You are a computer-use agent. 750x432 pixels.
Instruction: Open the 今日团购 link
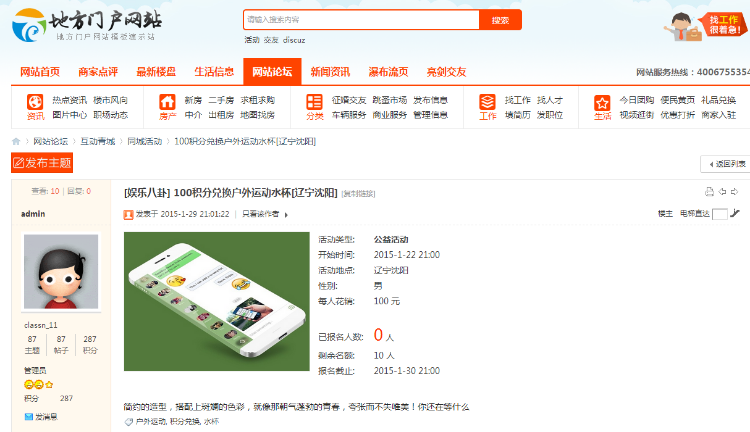pyautogui.click(x=637, y=100)
